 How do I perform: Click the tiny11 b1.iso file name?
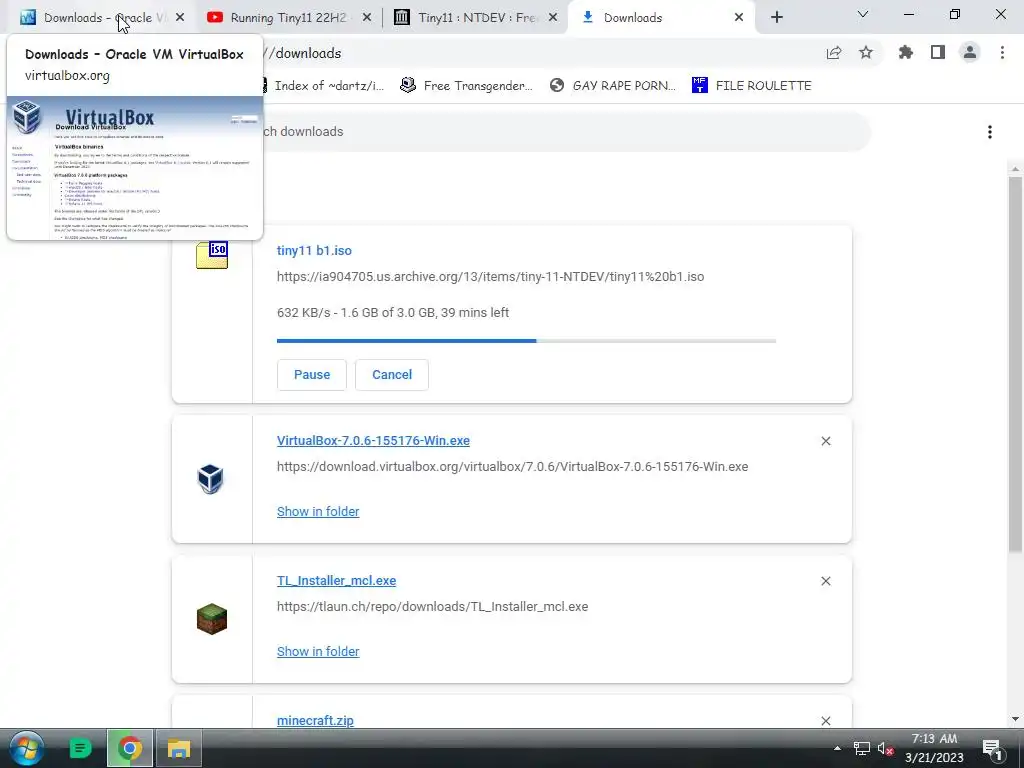click(314, 251)
